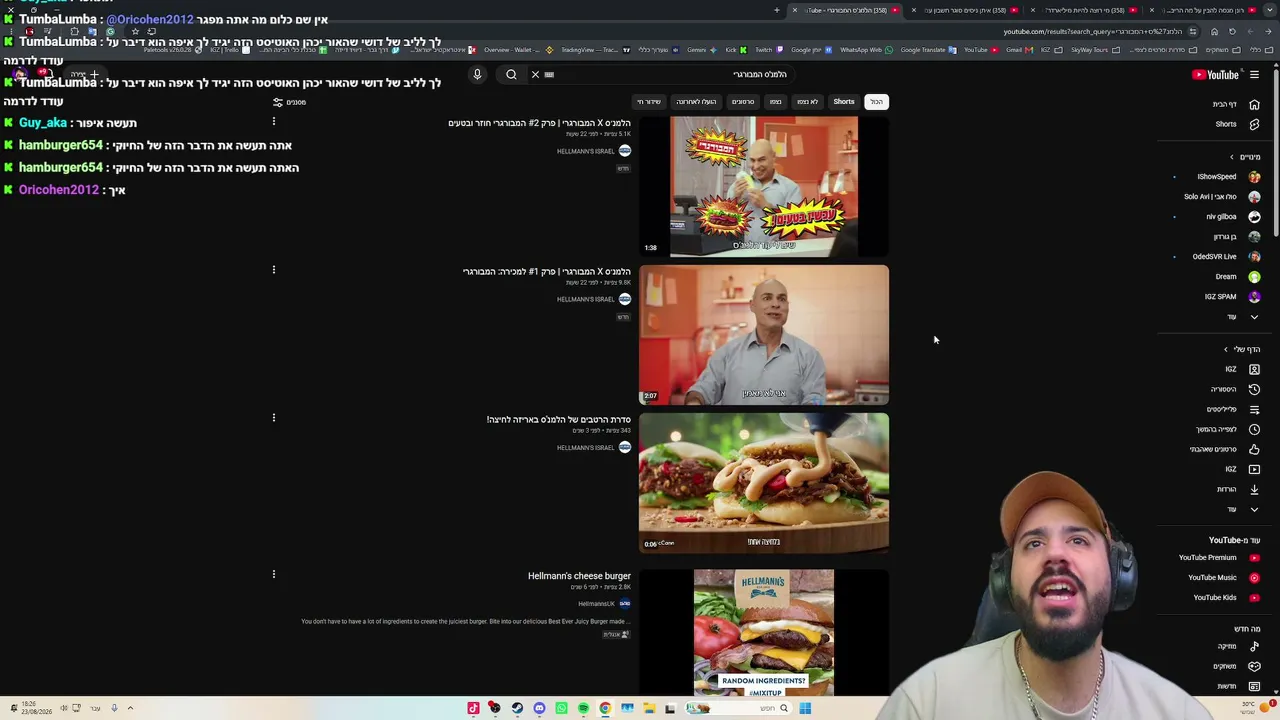Open the episode #2 burger video thumbnail
Viewport: 1280px width, 720px height.
coord(764,186)
